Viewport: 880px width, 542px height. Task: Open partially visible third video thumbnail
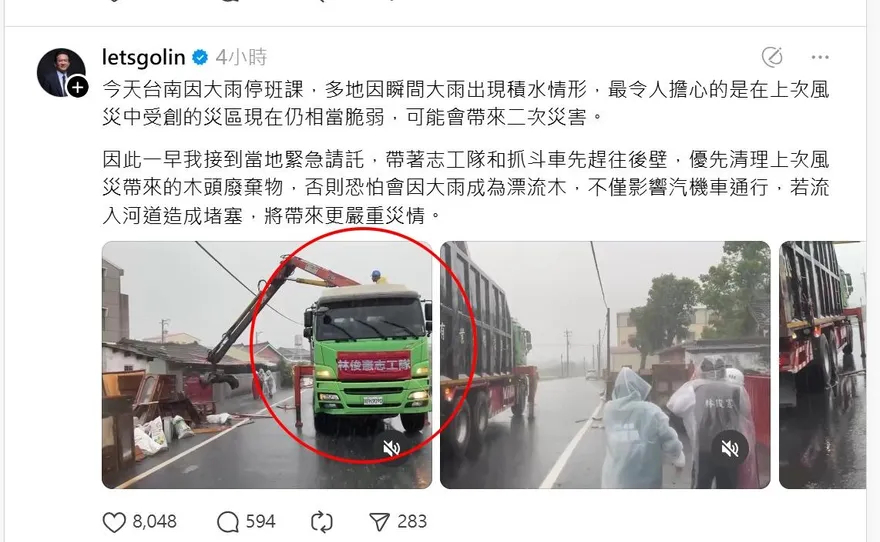point(822,365)
